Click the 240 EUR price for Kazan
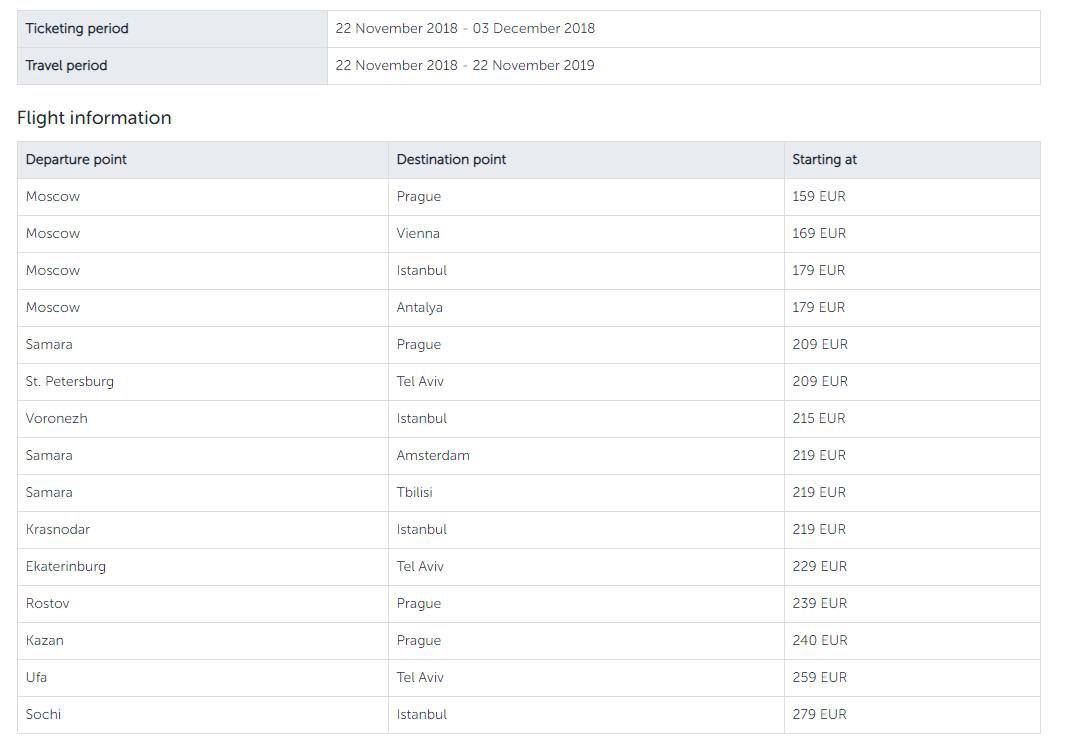The width and height of the screenshot is (1069, 750). click(819, 641)
